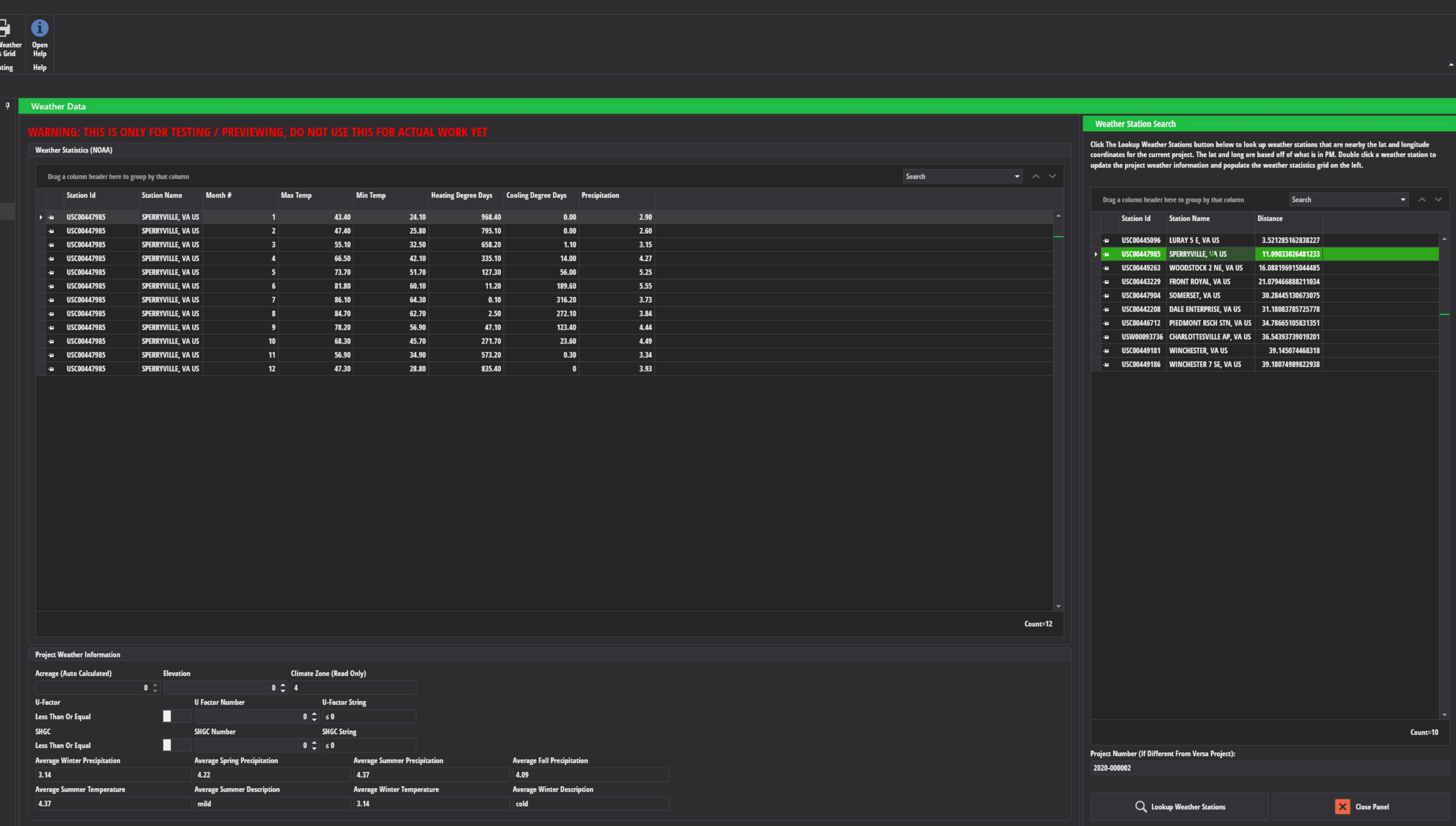This screenshot has height=826, width=1456.
Task: Toggle SHGC Less Than Or Equal switch
Action: click(x=176, y=745)
